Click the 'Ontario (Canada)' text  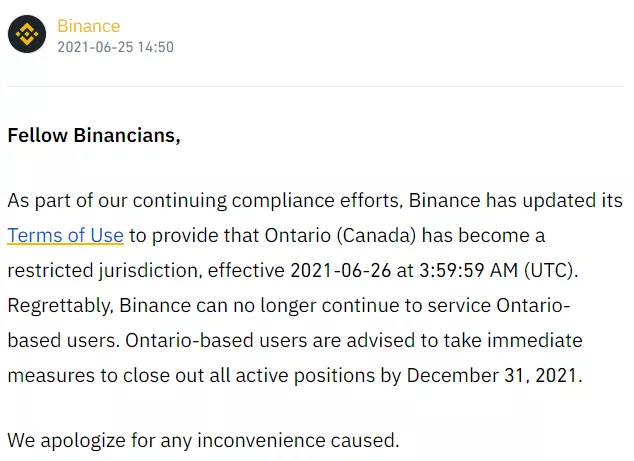coord(340,235)
